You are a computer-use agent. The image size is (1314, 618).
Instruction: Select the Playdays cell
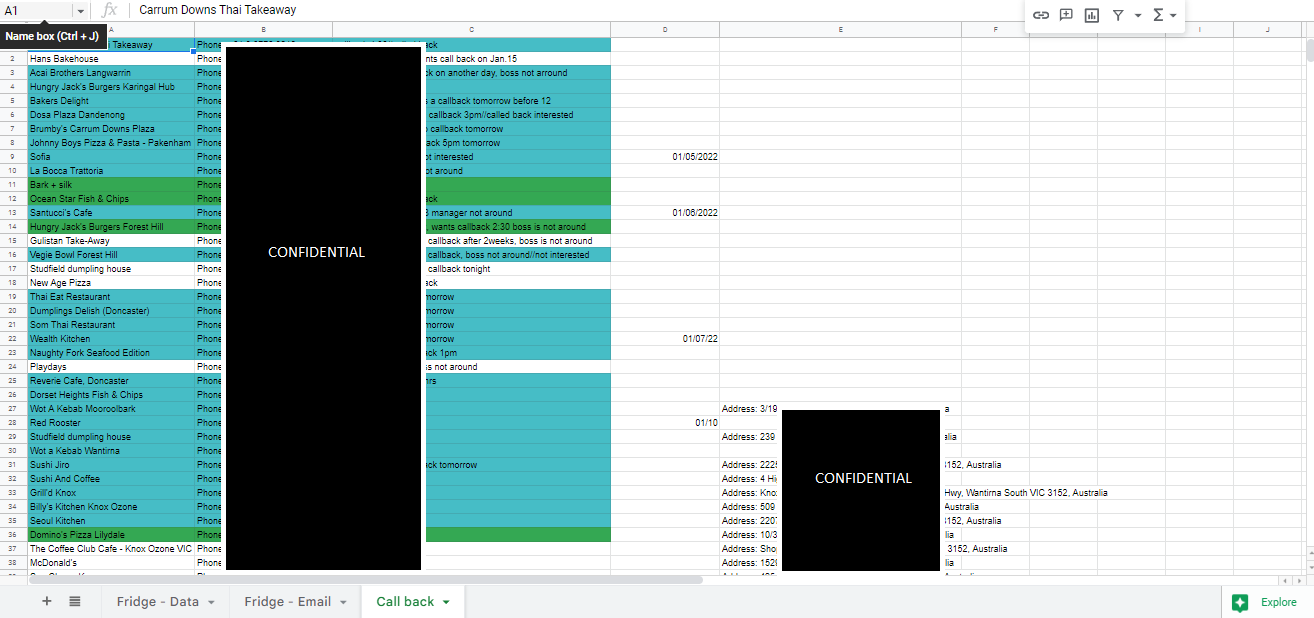pyautogui.click(x=110, y=367)
